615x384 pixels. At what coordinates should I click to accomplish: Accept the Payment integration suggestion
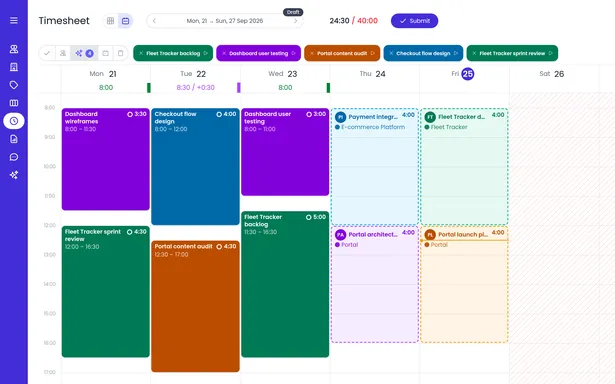tap(375, 166)
